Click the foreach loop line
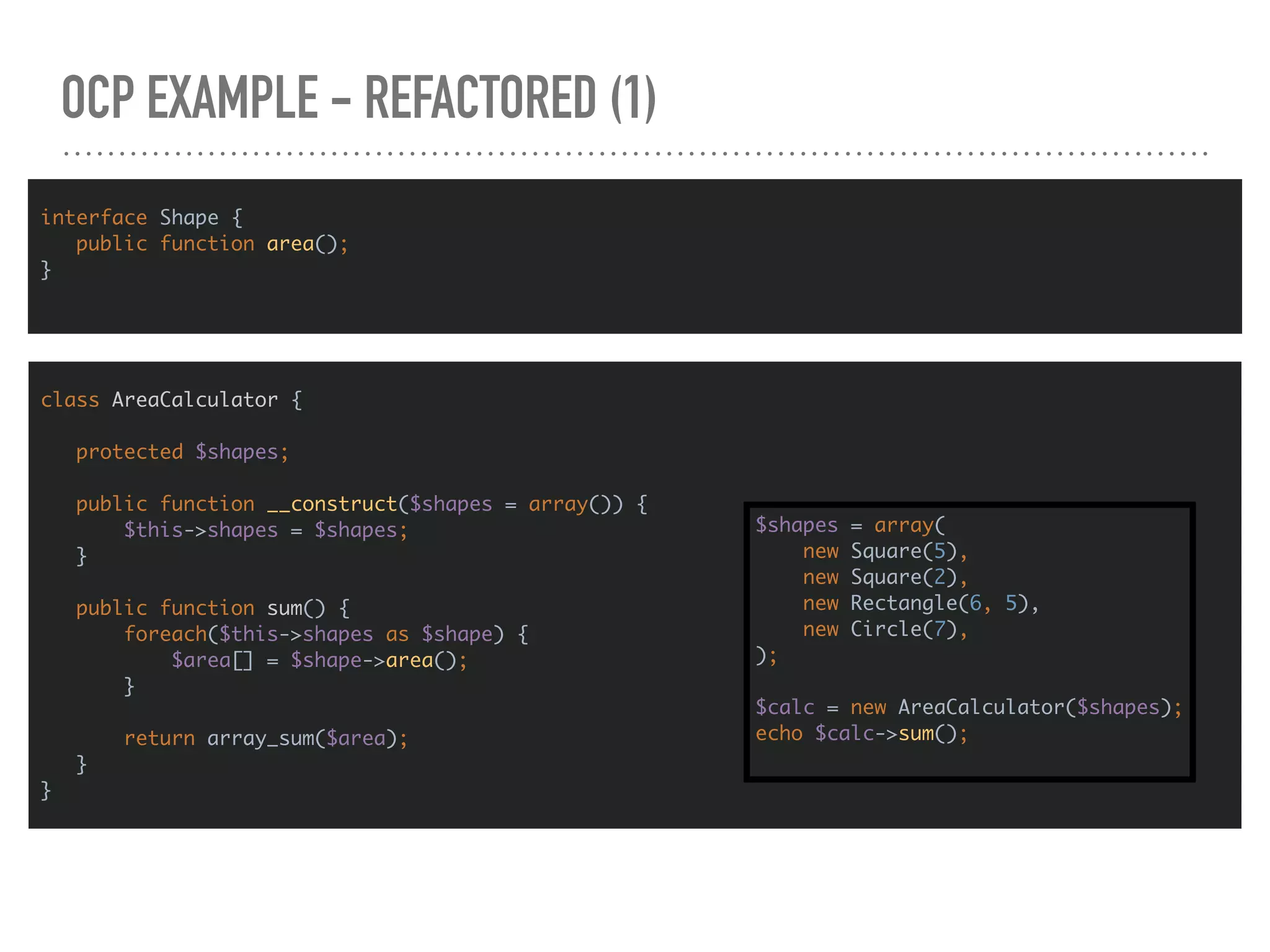Image resolution: width=1270 pixels, height=952 pixels. [326, 634]
